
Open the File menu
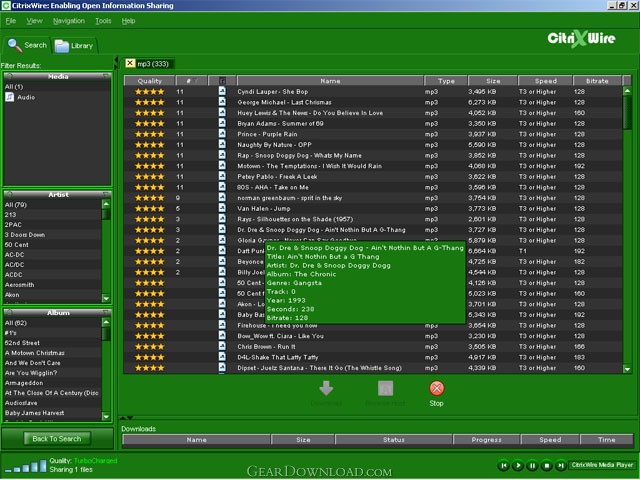11,21
